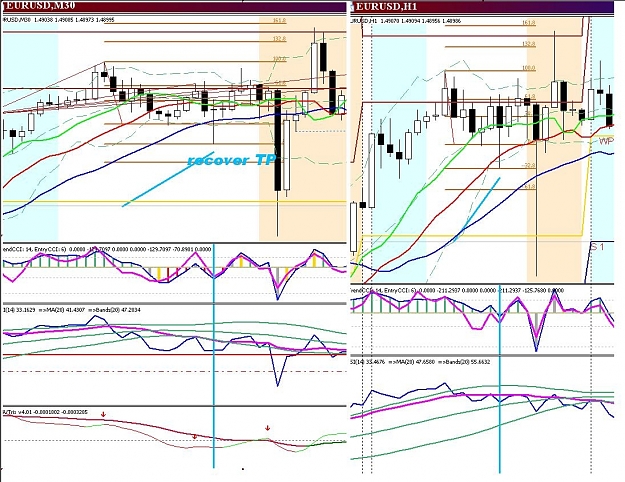Select the cyan vertical line on M30 chart
The image size is (625, 482).
pyautogui.click(x=214, y=356)
